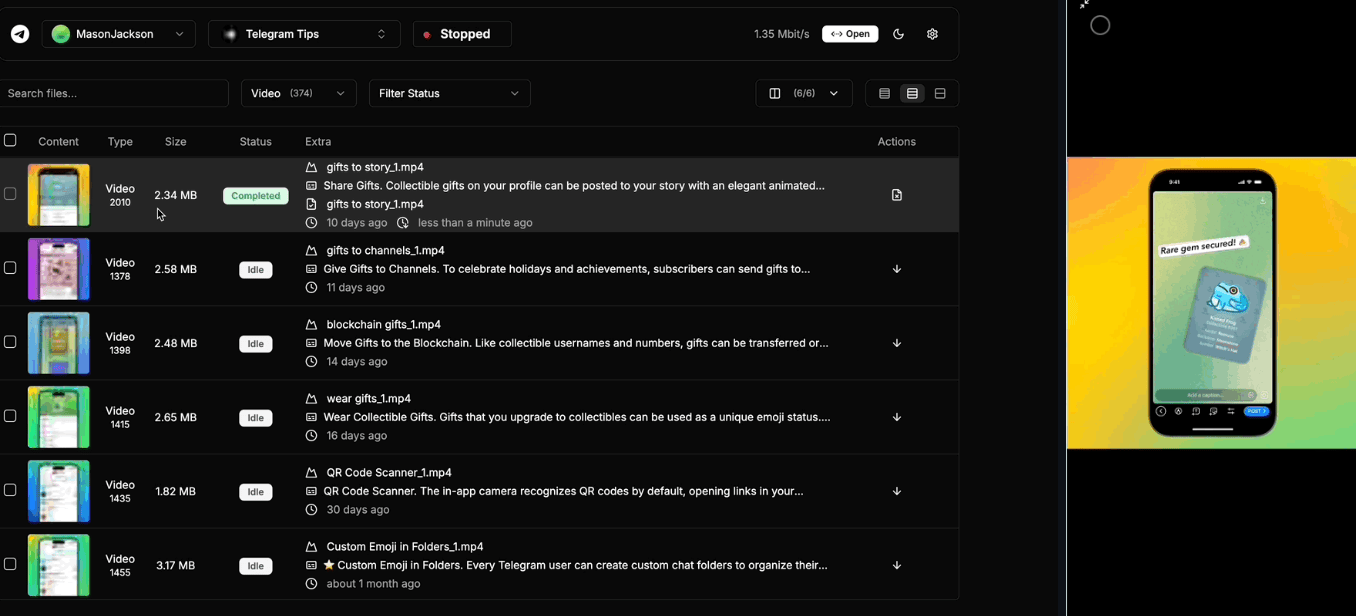
Task: Click Idle badge of gifts to channels row
Action: (256, 270)
